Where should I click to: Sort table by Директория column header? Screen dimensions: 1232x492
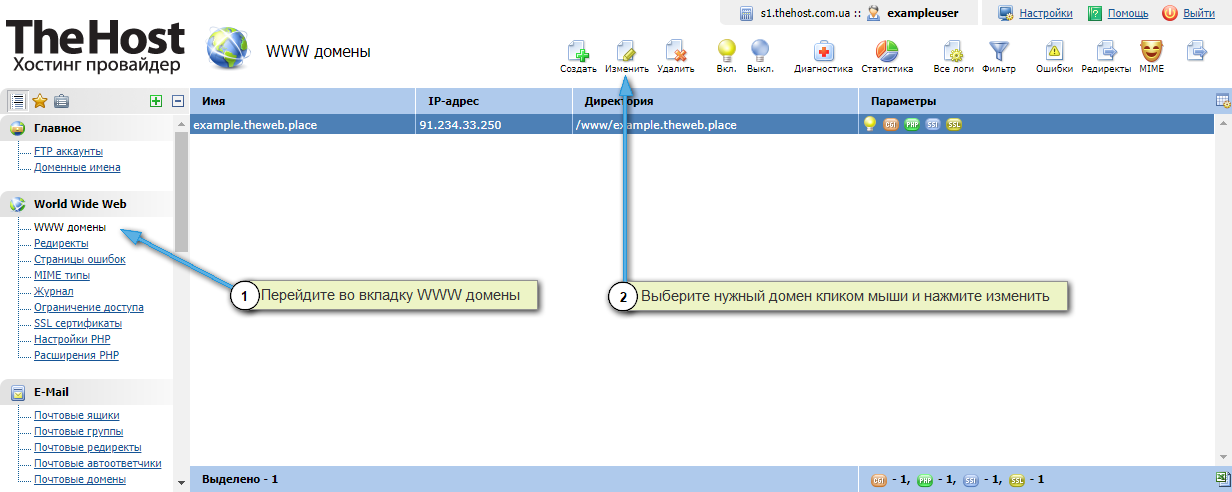[x=715, y=101]
